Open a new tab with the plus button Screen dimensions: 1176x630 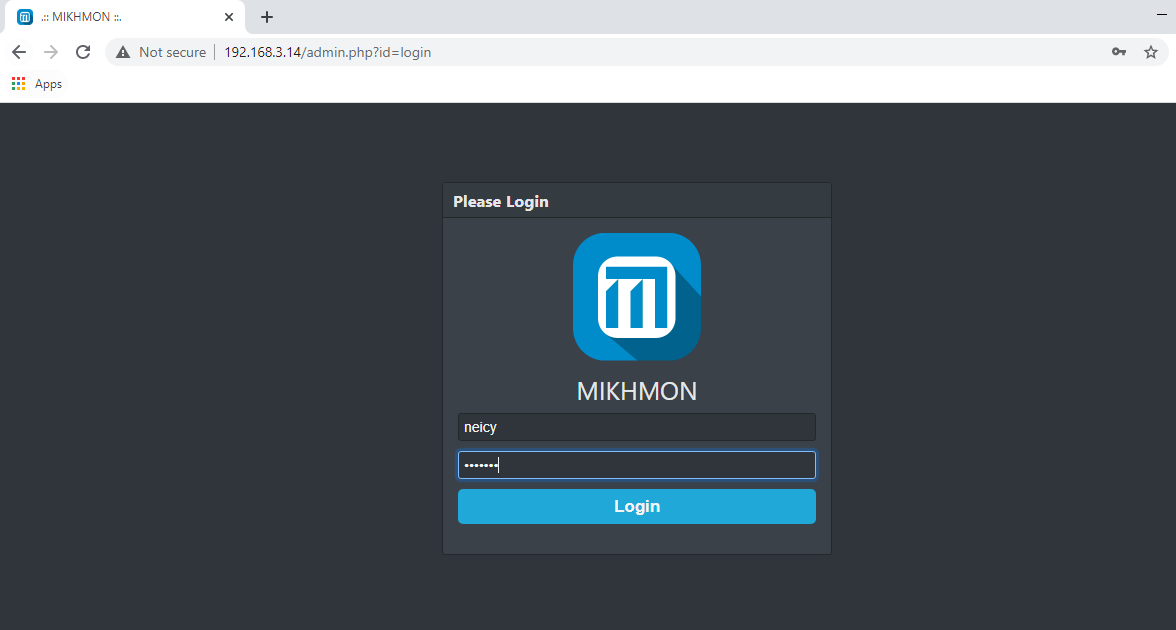pos(266,16)
